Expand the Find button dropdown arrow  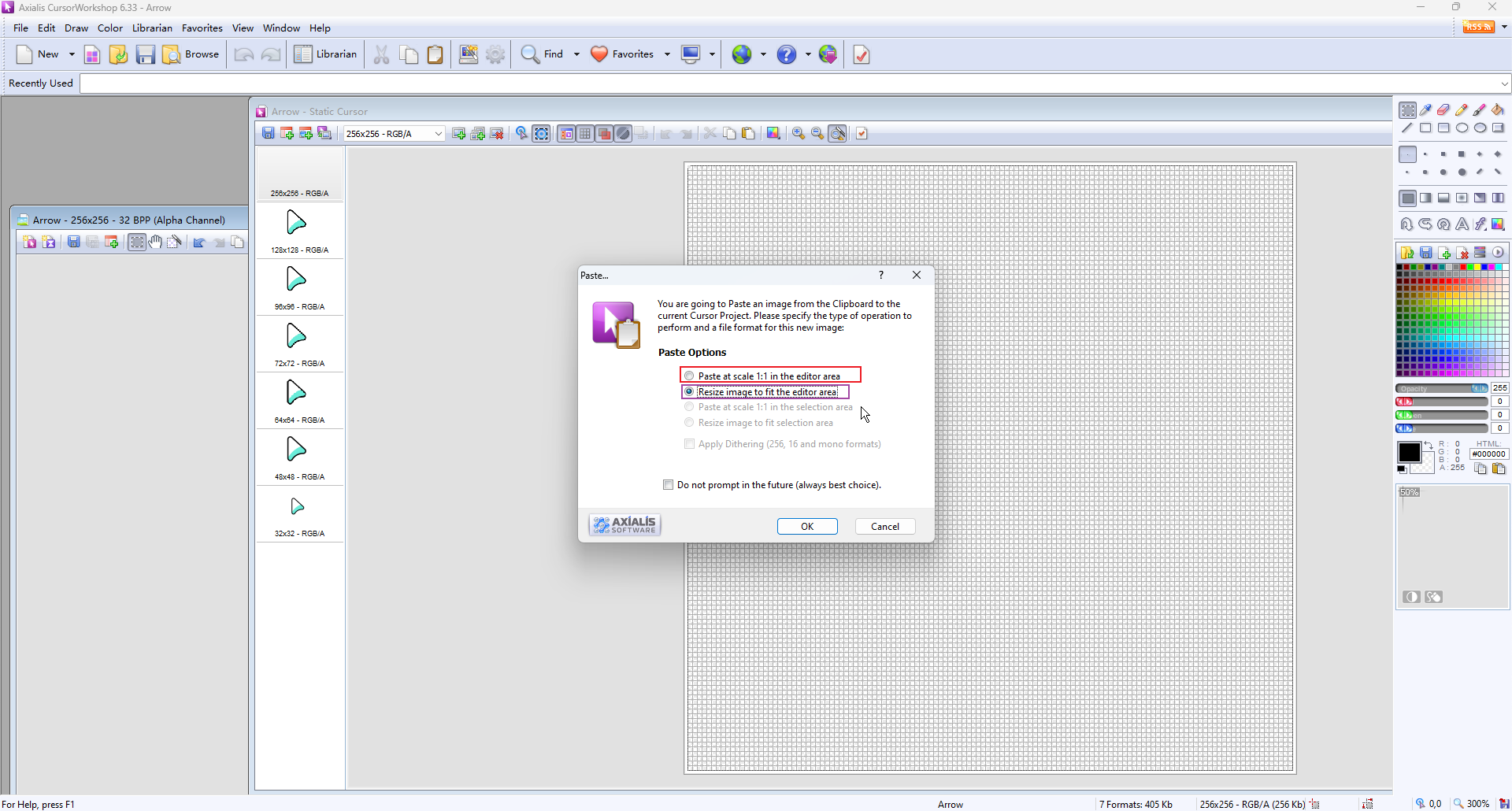tap(576, 54)
